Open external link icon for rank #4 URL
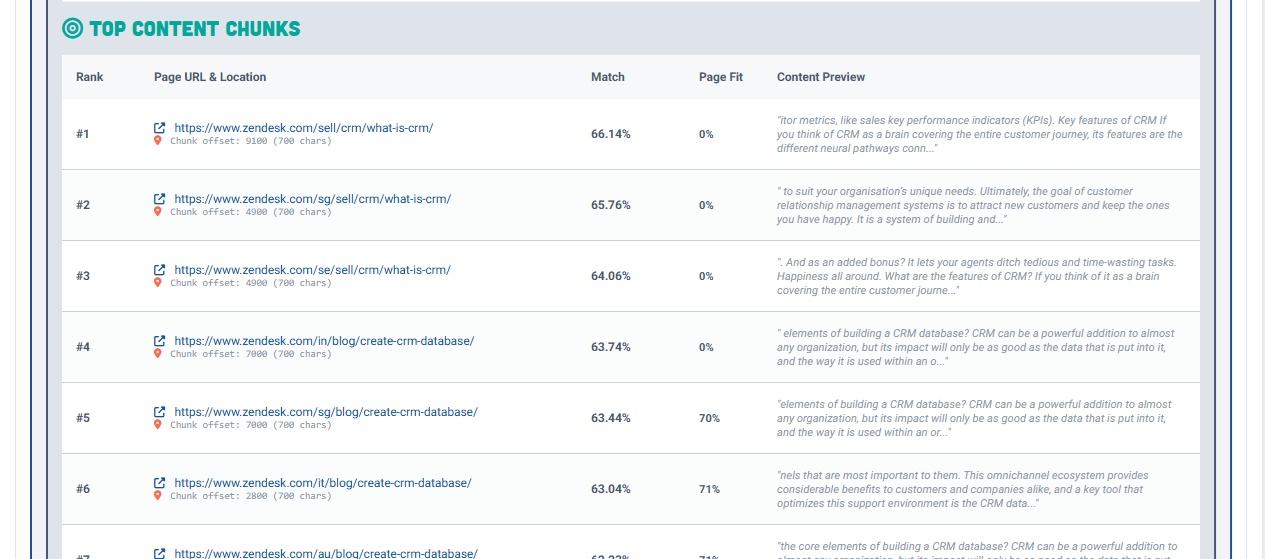1265x559 pixels. [x=159, y=341]
